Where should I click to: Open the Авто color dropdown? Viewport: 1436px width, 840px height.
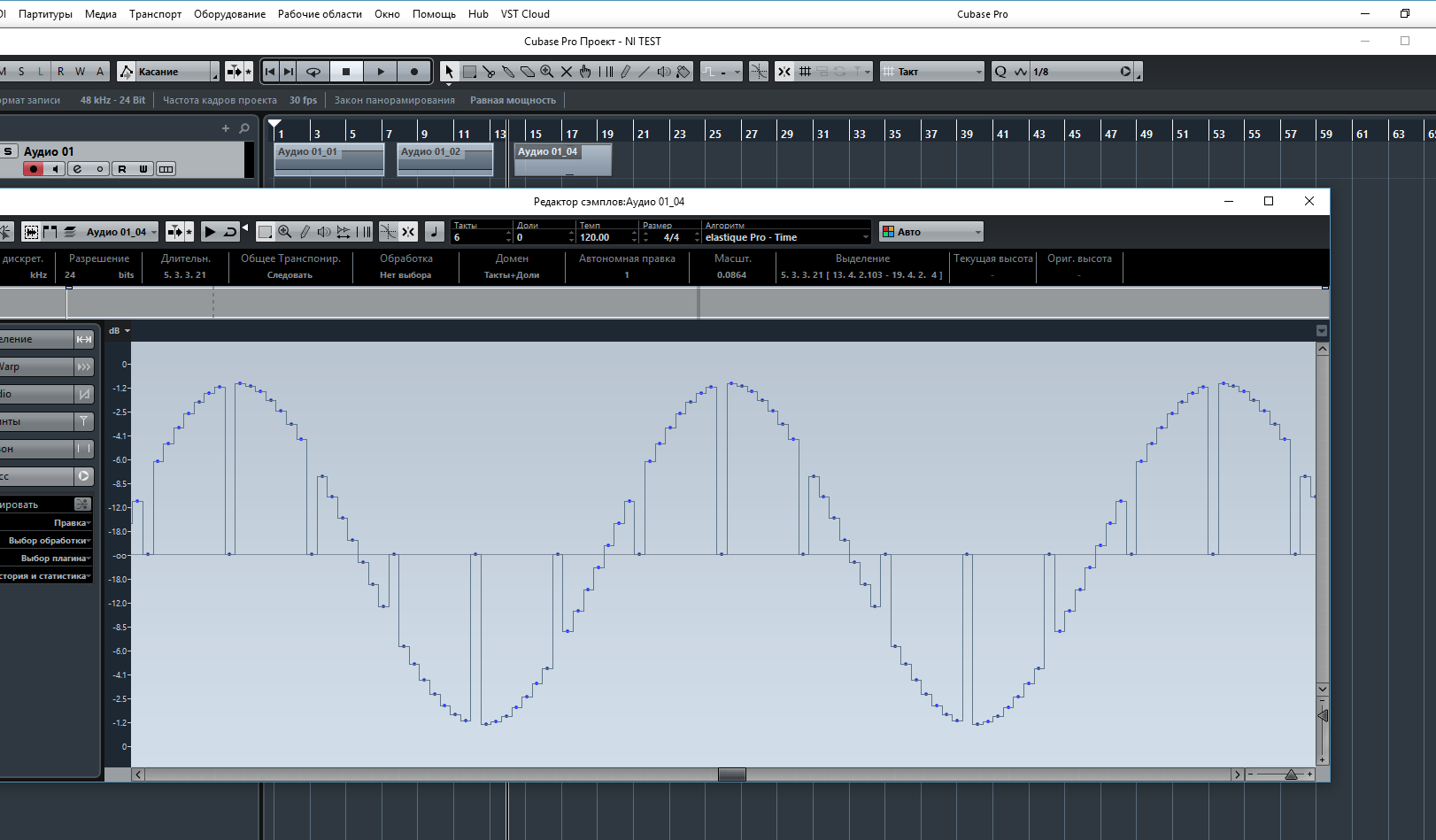931,232
